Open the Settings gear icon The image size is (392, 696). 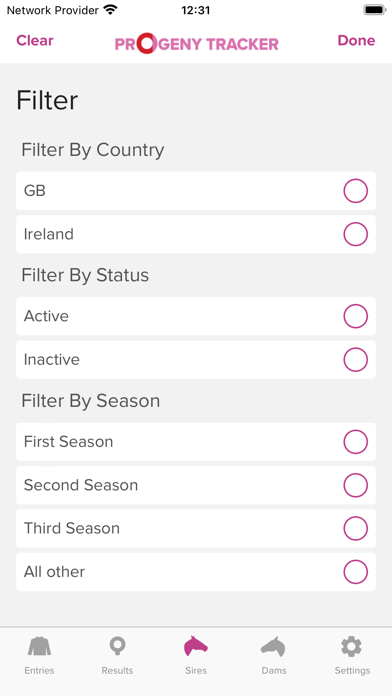352,646
